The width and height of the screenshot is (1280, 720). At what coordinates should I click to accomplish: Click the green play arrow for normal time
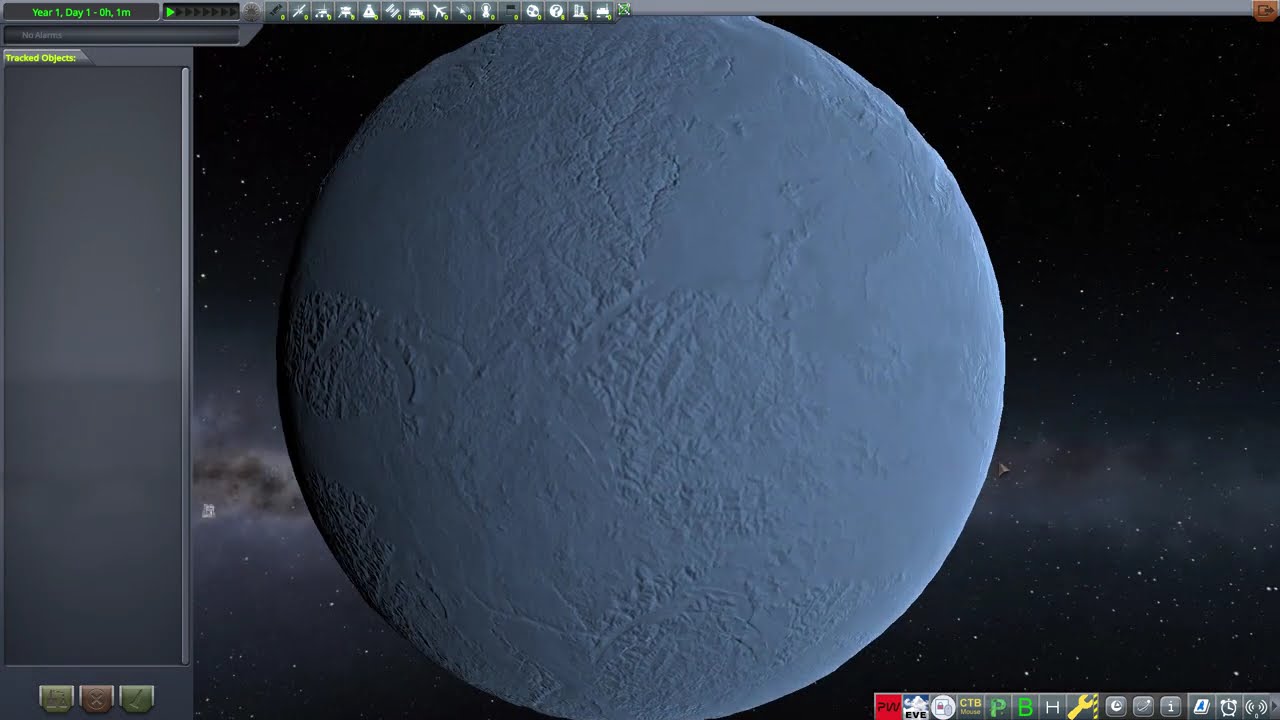[x=170, y=12]
